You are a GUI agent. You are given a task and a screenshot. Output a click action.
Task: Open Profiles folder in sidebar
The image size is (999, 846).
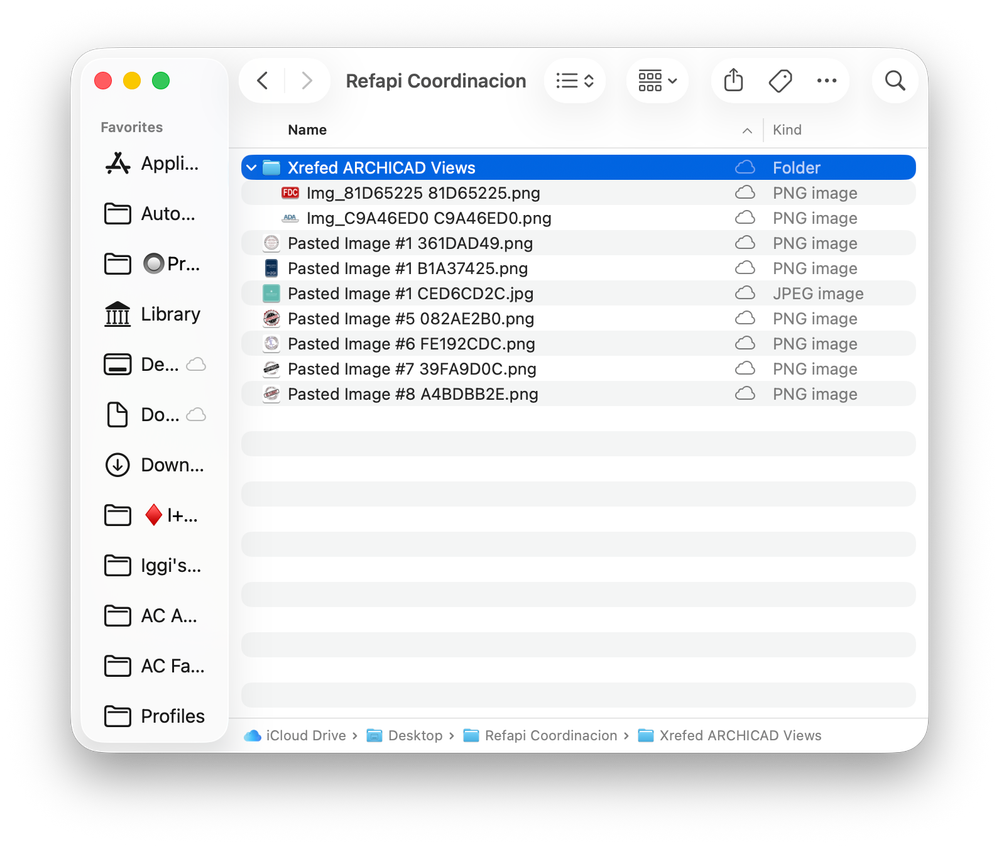coord(154,716)
